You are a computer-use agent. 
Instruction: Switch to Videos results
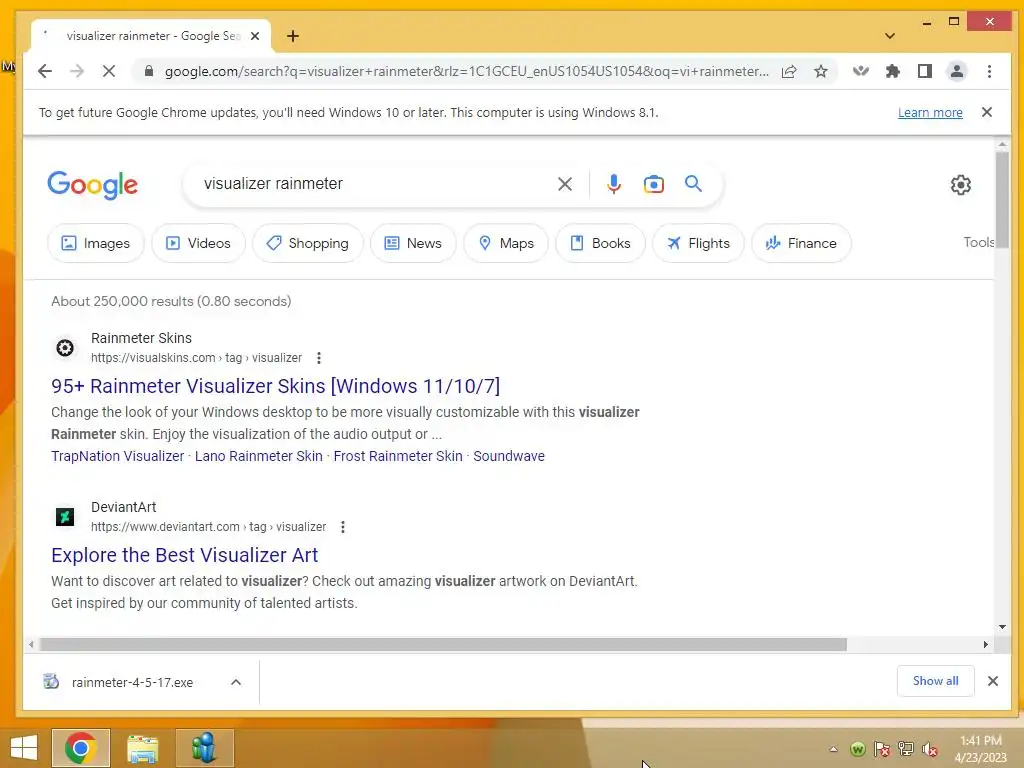[198, 243]
